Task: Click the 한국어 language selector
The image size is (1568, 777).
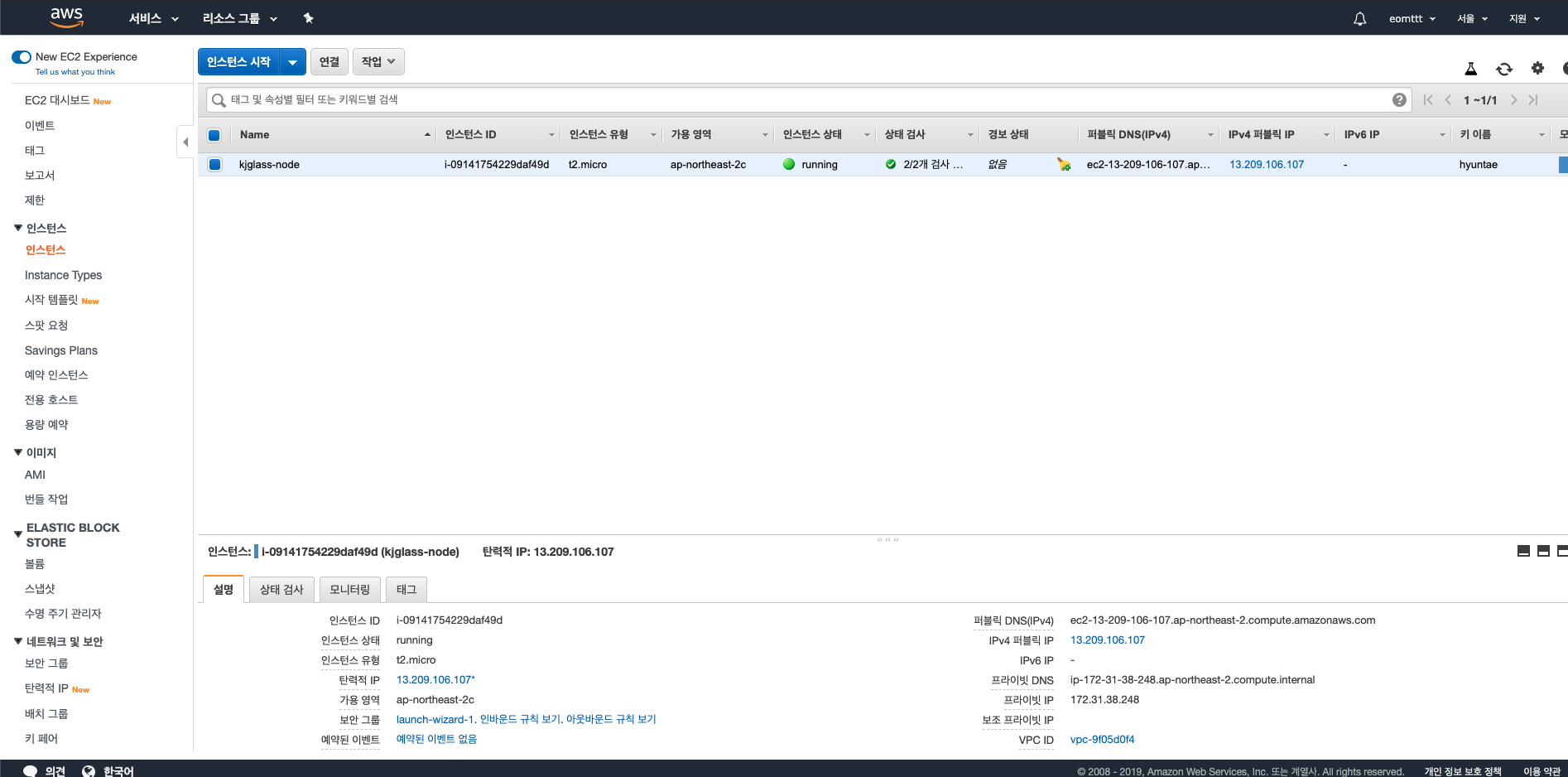Action: 118,771
